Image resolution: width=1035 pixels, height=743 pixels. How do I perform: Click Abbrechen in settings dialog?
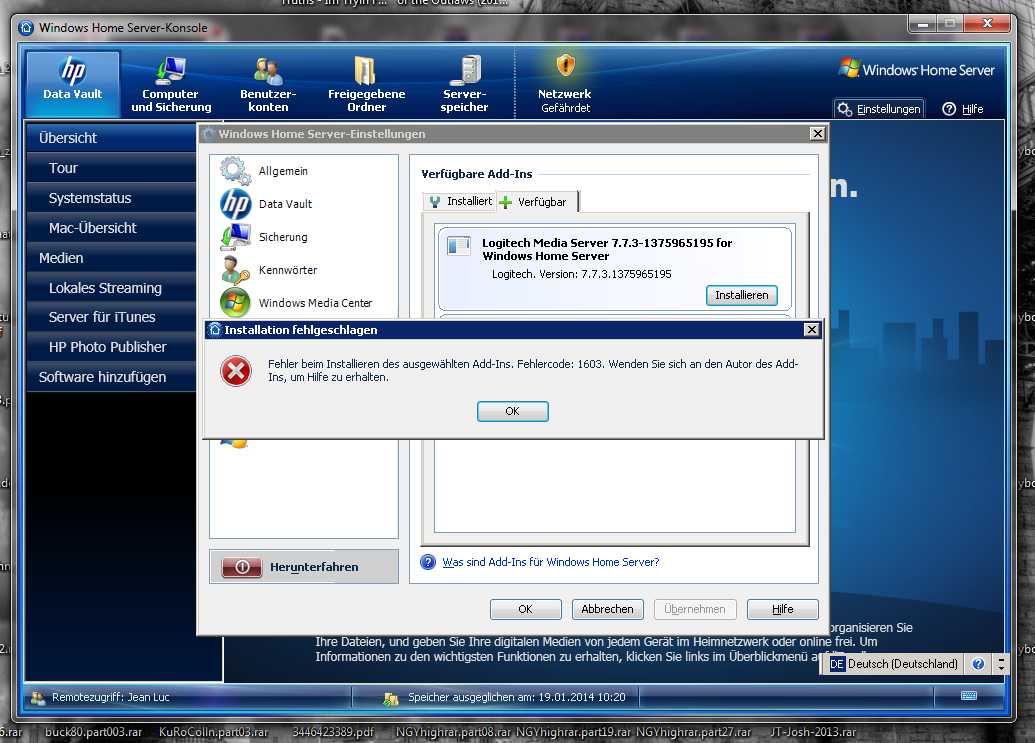tap(607, 609)
